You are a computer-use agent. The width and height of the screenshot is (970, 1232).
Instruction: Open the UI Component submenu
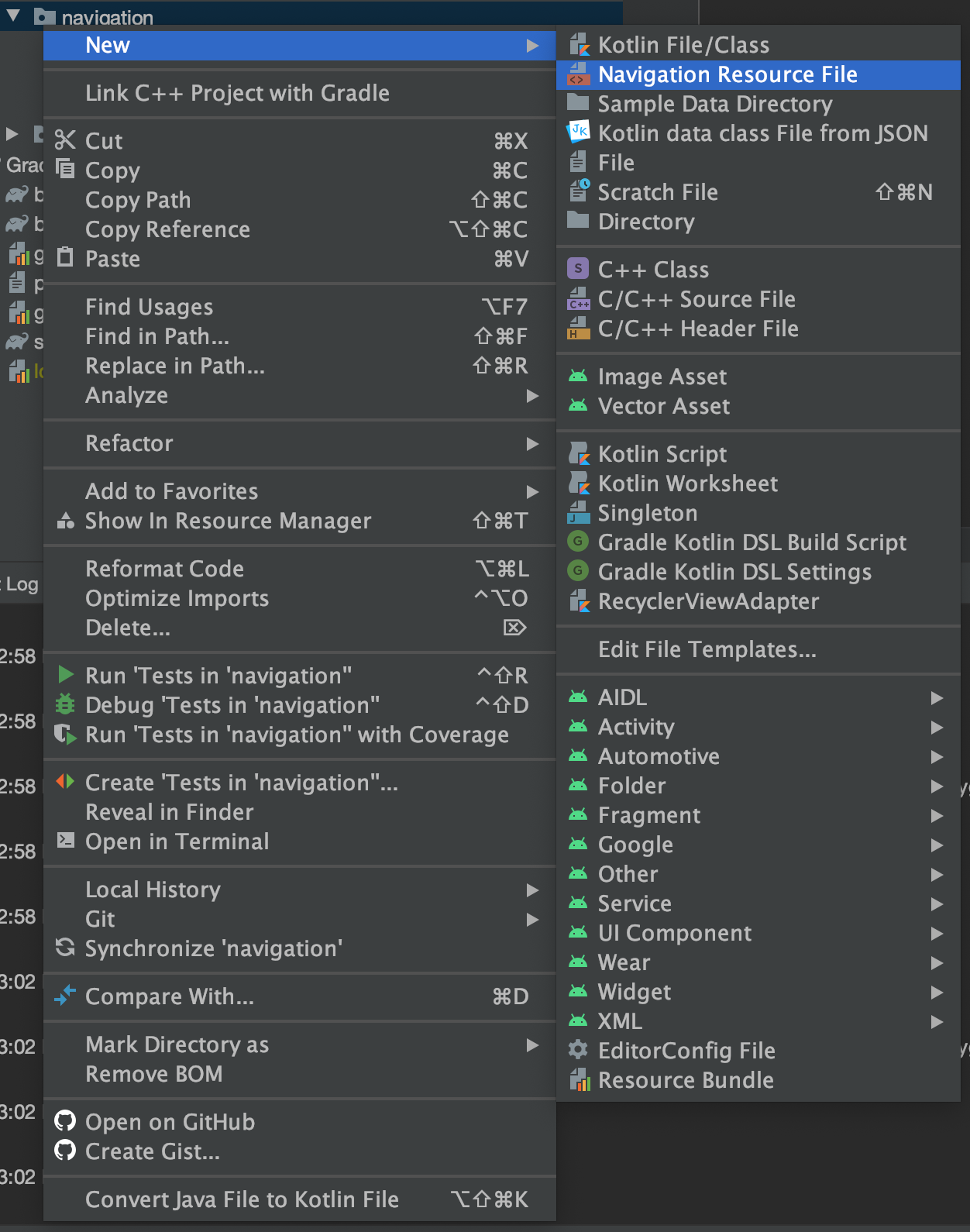[758, 933]
